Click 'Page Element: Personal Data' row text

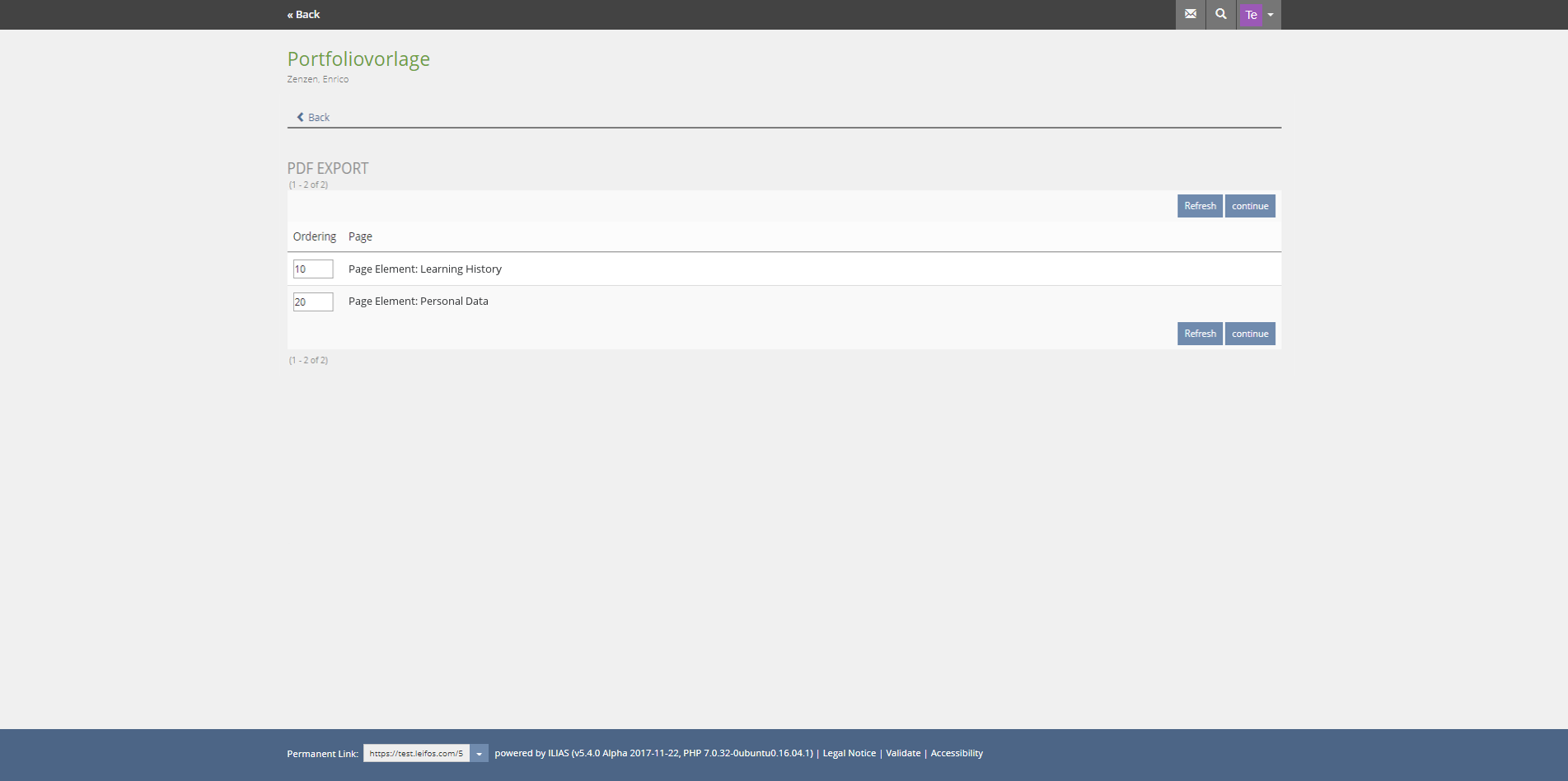[418, 301]
